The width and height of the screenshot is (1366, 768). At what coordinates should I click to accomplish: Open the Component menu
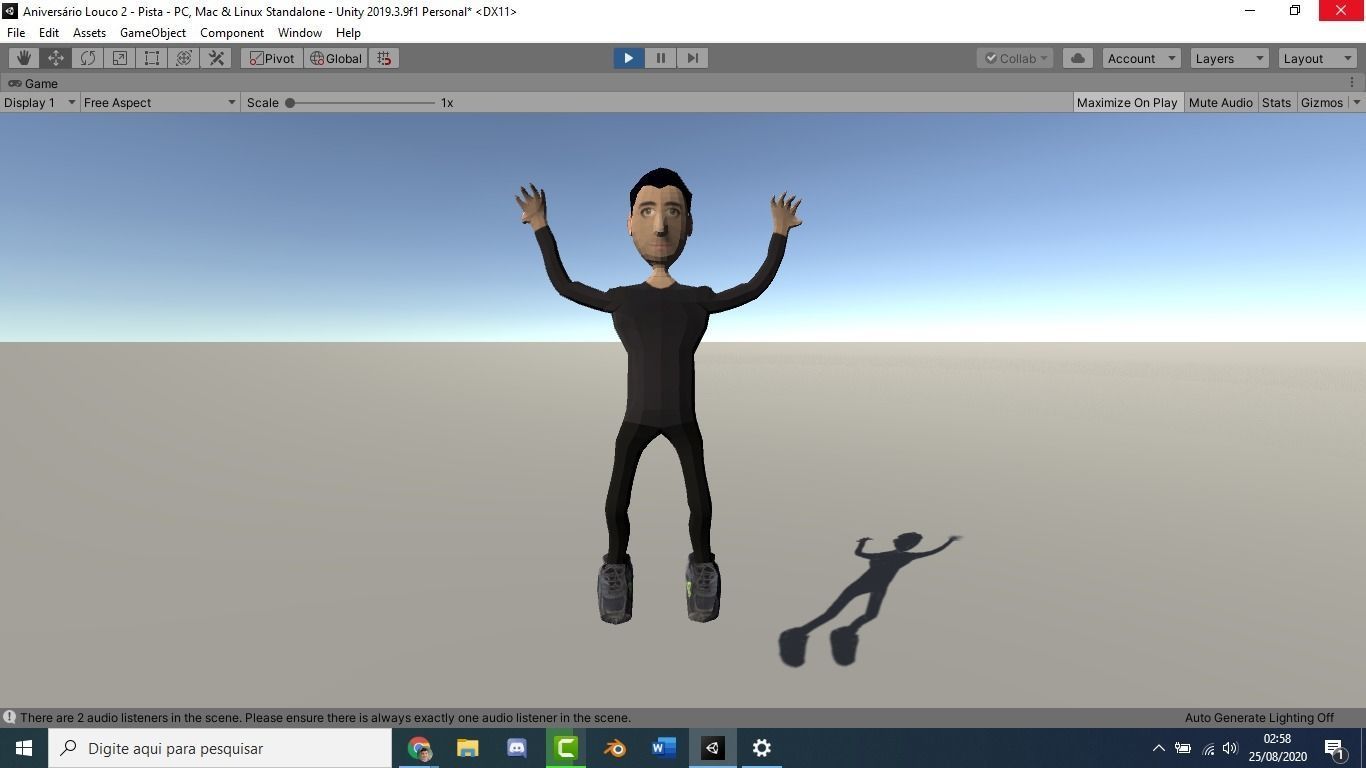232,32
